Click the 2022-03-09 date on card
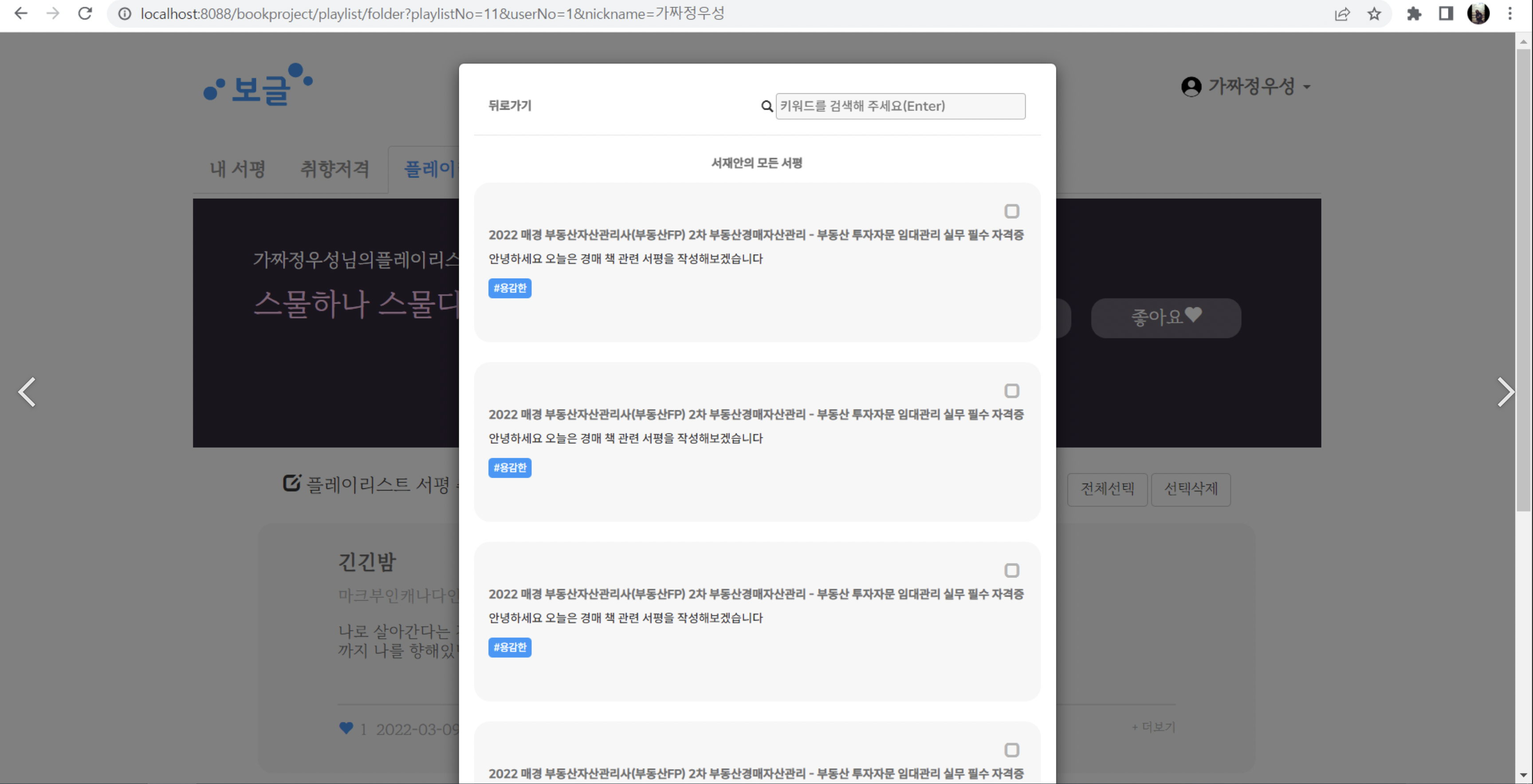The image size is (1533, 784). pyautogui.click(x=417, y=729)
